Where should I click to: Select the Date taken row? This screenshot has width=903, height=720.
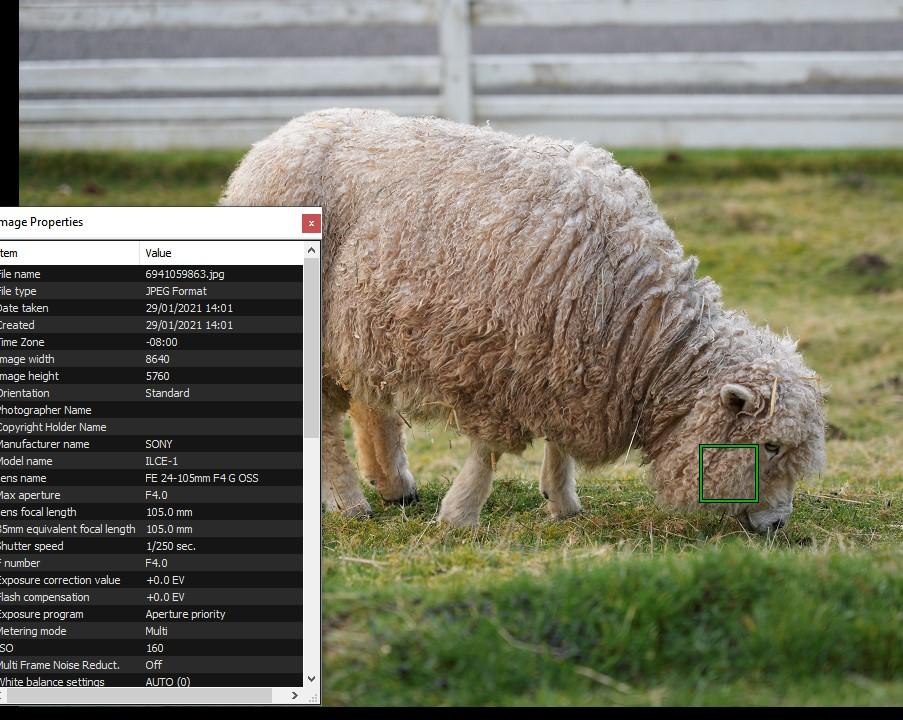click(151, 308)
